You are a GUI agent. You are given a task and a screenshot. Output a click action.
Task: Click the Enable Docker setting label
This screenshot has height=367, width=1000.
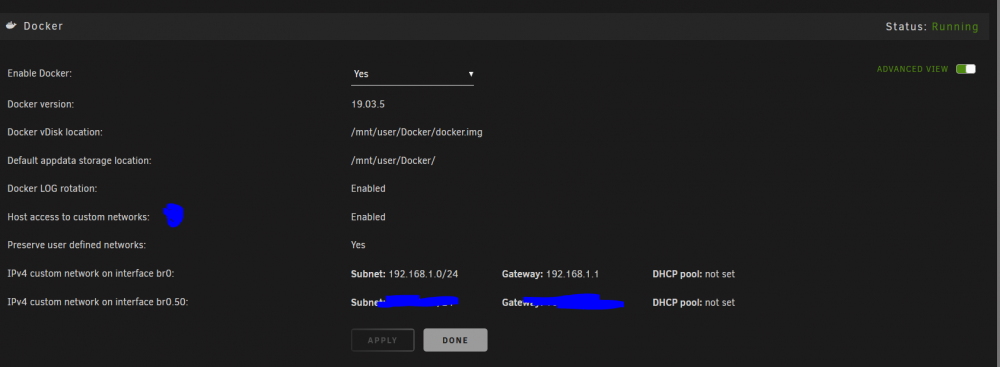40,73
